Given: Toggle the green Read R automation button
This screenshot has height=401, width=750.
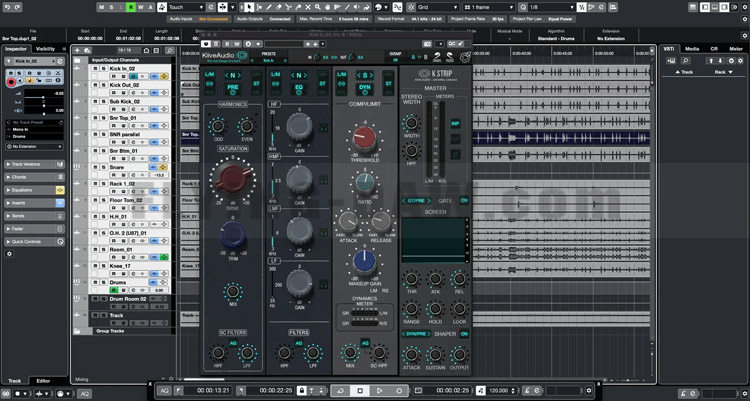Looking at the screenshot, I should (x=131, y=7).
